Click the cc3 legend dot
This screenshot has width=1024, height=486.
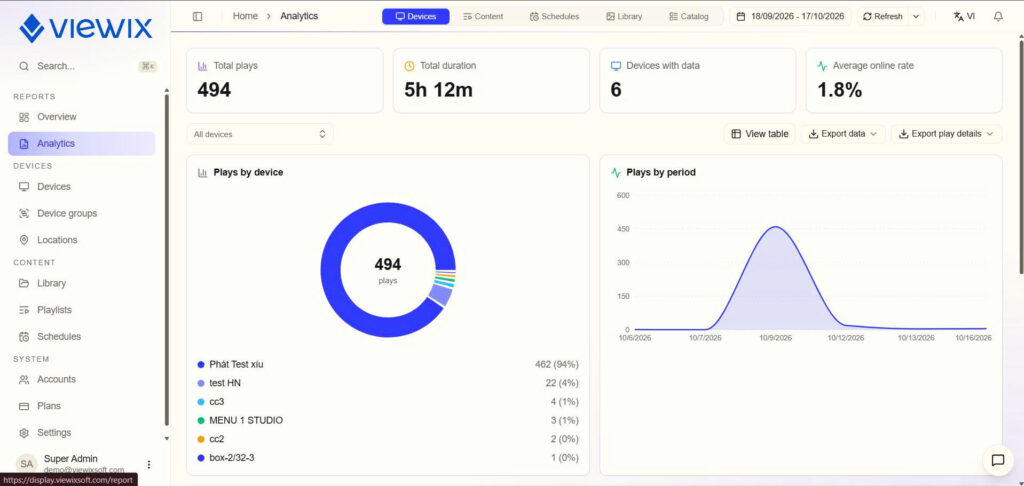[x=201, y=402]
